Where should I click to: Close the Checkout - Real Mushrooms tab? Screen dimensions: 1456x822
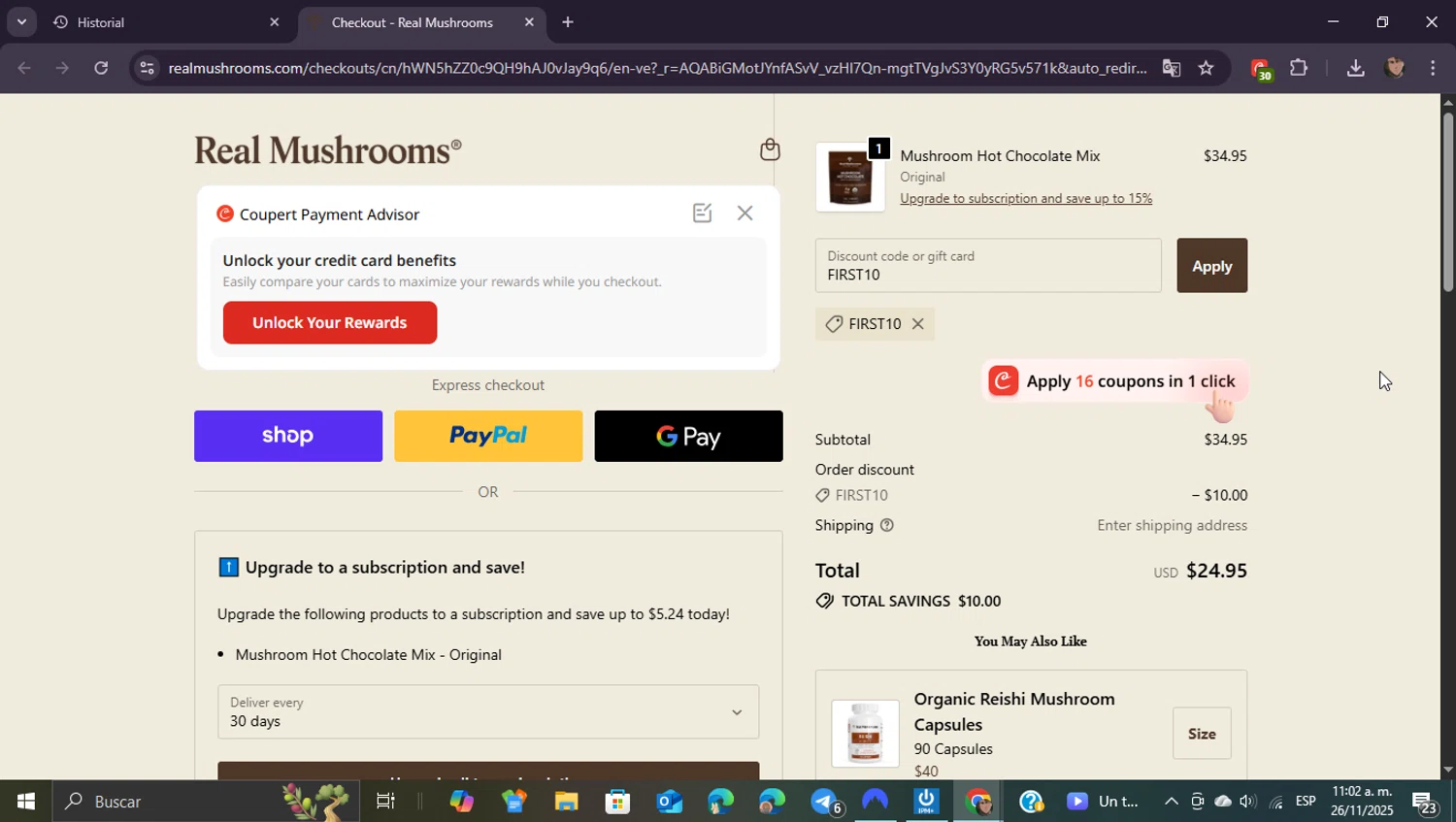(x=529, y=22)
